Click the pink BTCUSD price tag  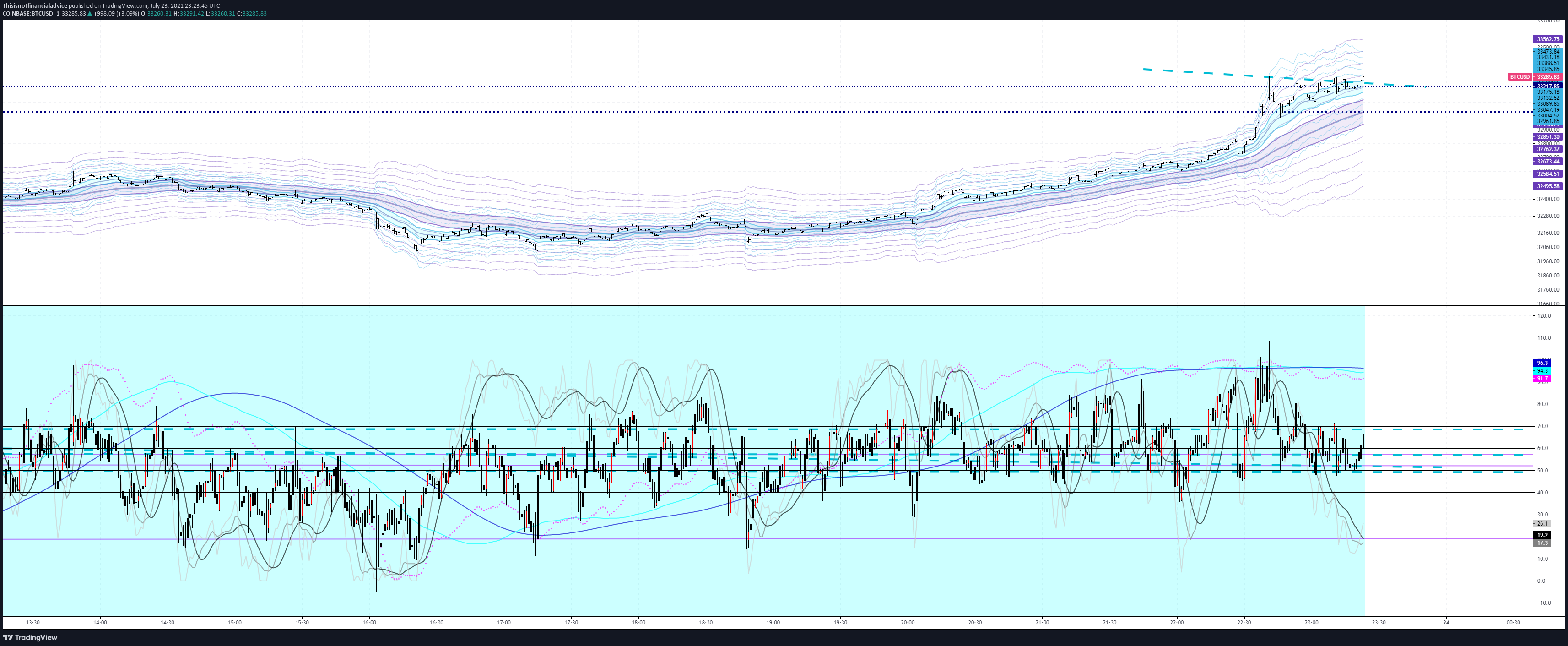coord(1519,77)
